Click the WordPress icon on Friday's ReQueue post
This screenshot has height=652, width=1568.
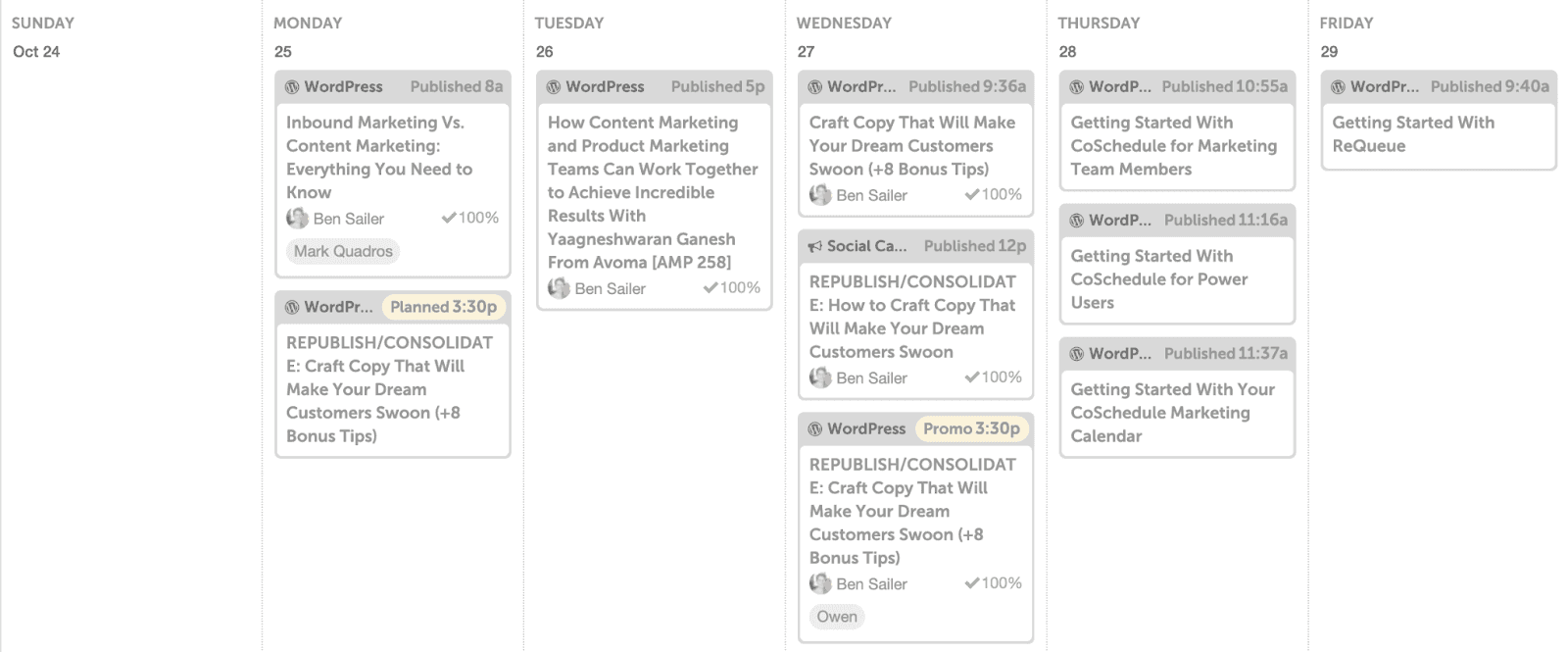(x=1339, y=86)
